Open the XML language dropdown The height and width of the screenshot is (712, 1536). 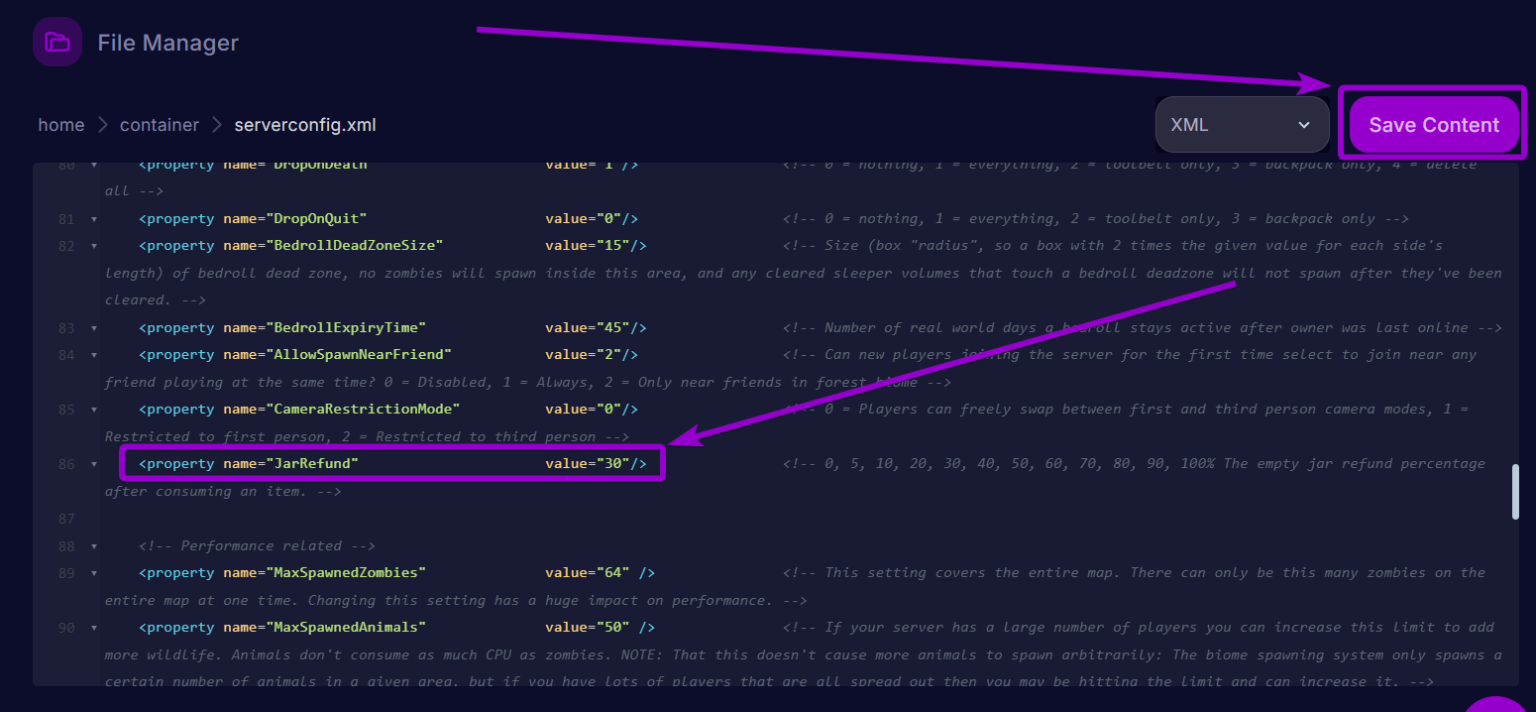pyautogui.click(x=1241, y=125)
